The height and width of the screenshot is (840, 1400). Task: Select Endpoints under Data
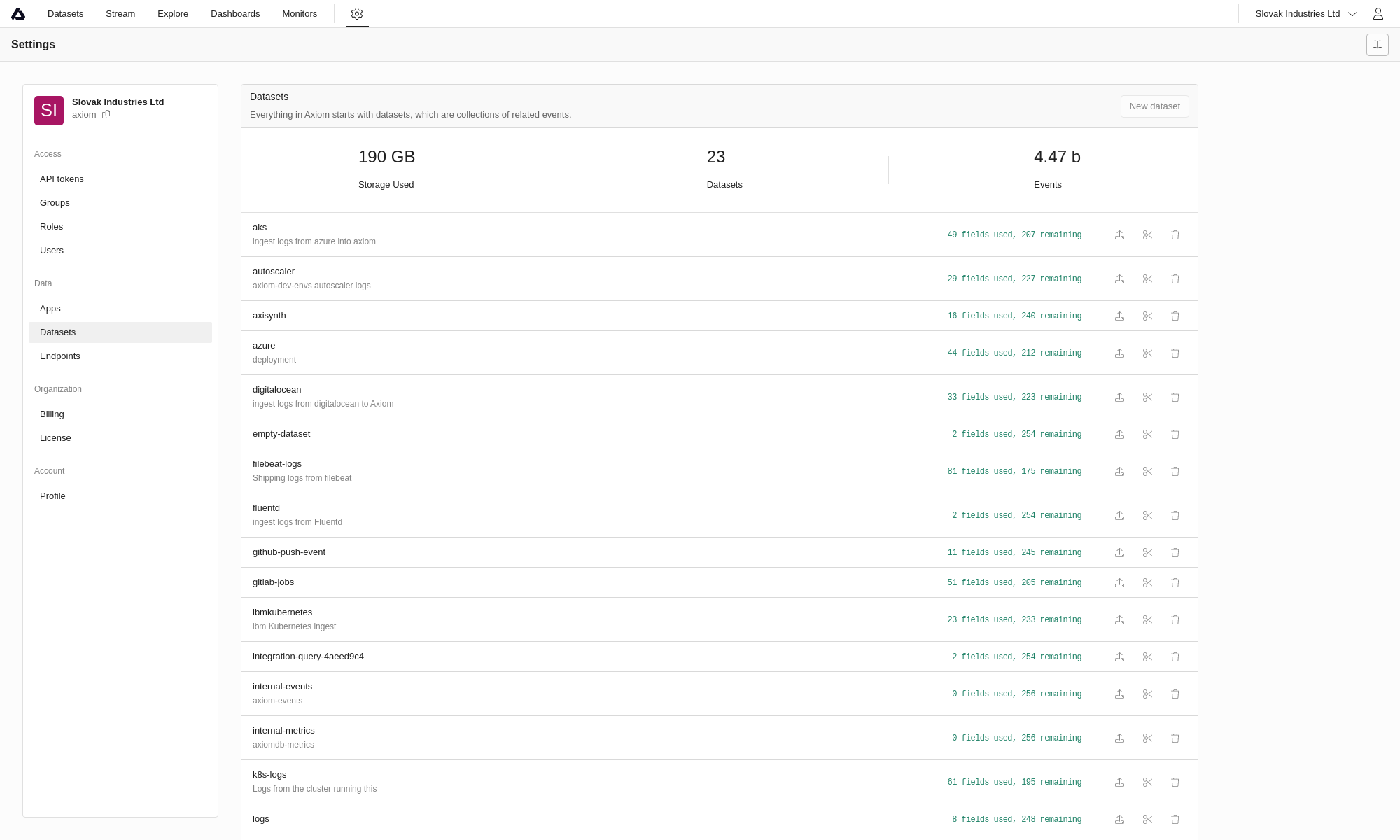pyautogui.click(x=60, y=356)
